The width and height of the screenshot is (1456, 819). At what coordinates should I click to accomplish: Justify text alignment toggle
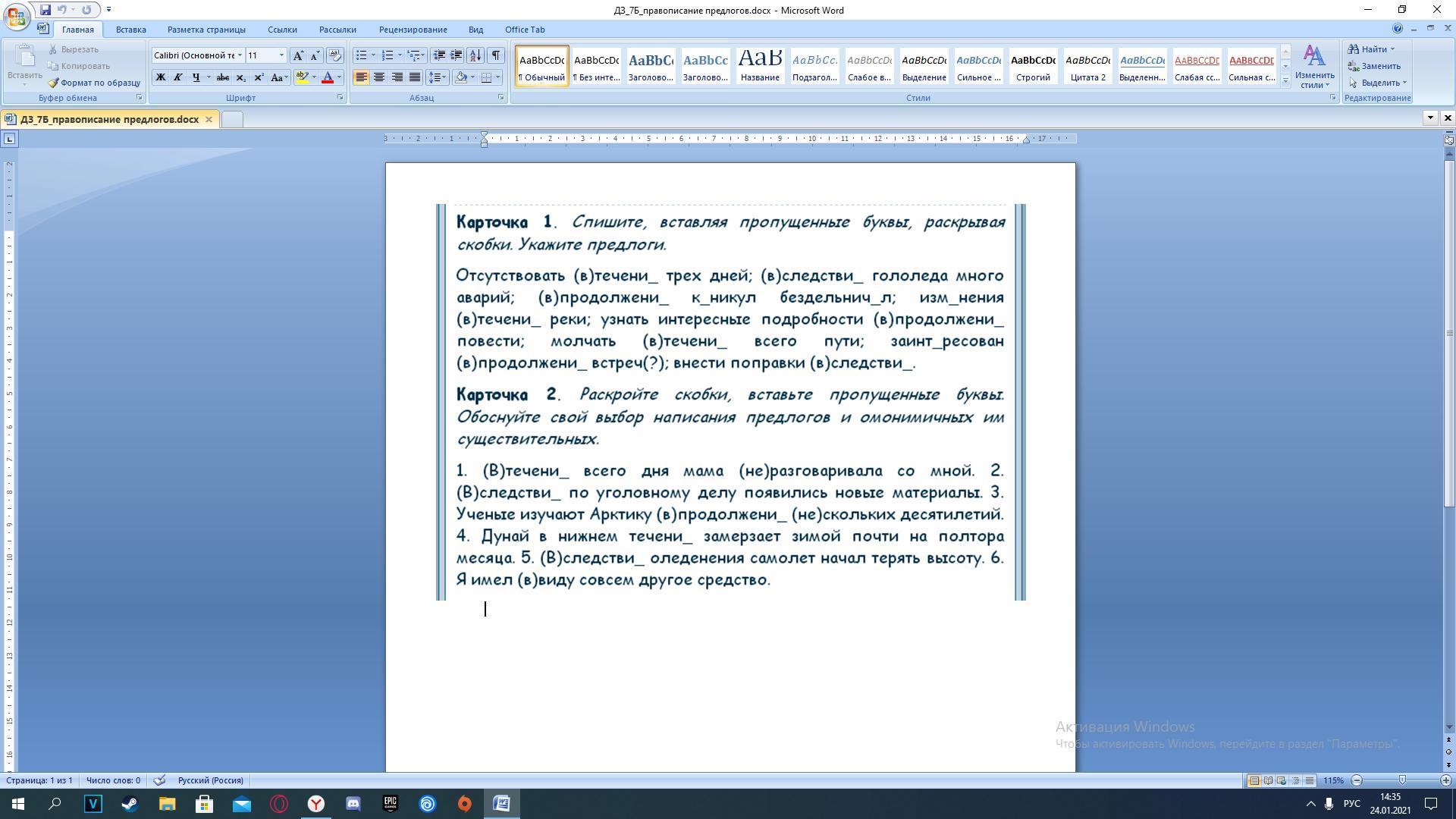tap(415, 77)
